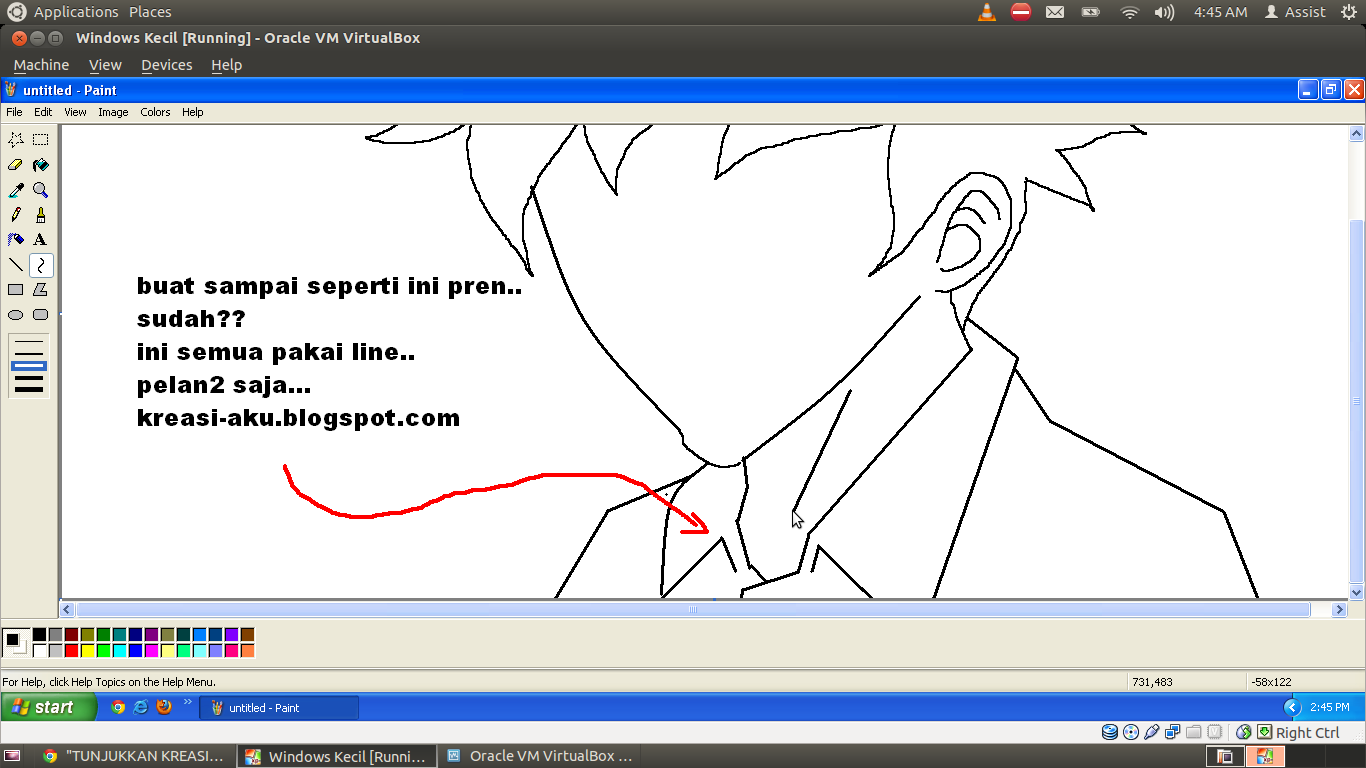The width and height of the screenshot is (1366, 768).
Task: Click the VirtualBox USB devices icon
Action: (x=1152, y=732)
